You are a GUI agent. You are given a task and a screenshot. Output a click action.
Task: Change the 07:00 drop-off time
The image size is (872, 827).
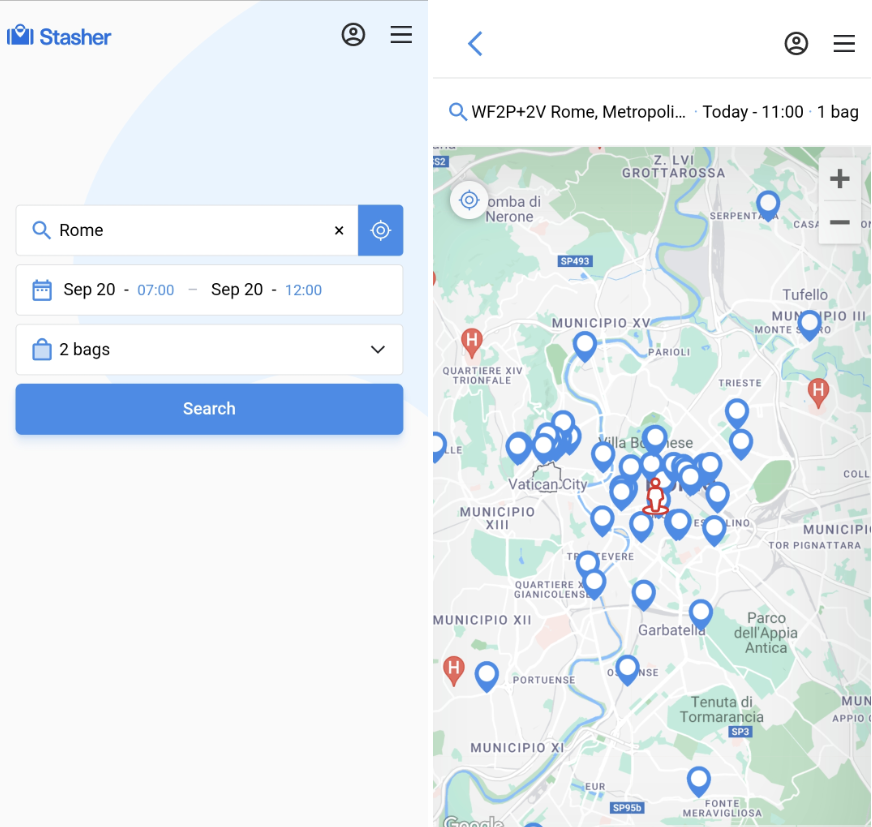(156, 290)
